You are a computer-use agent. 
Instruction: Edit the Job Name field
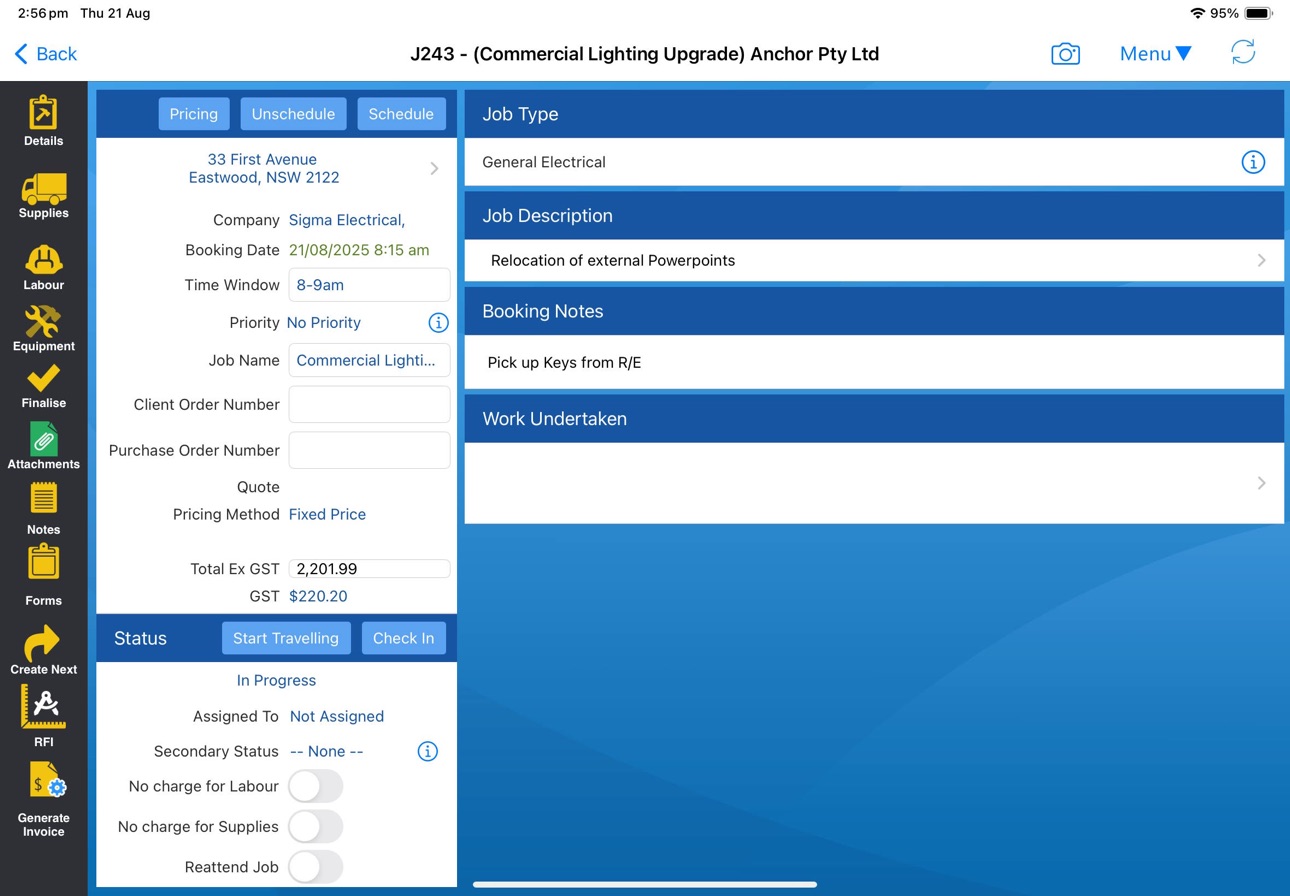coord(369,360)
